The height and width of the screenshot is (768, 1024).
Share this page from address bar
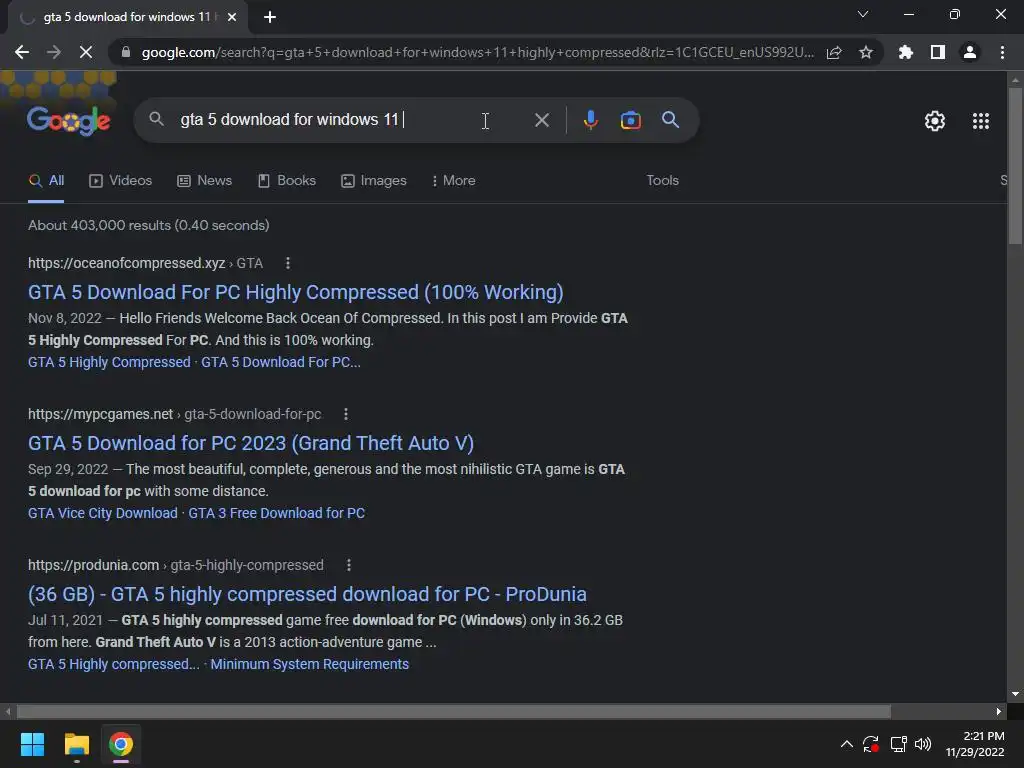[834, 52]
